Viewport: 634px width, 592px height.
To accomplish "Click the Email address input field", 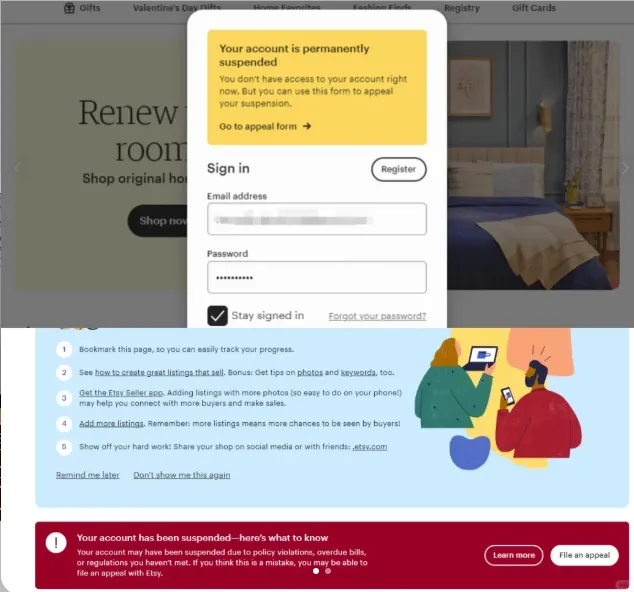I will [317, 219].
